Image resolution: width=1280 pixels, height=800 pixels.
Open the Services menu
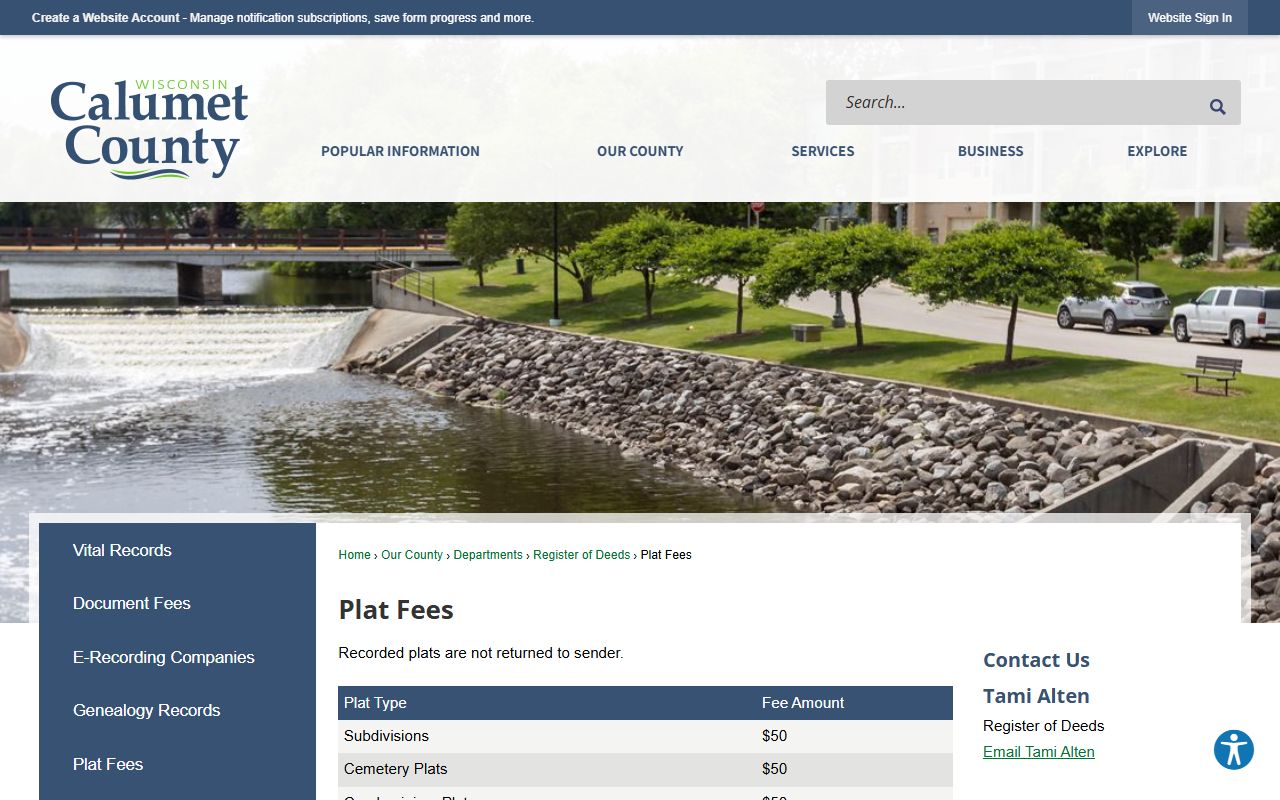[823, 151]
